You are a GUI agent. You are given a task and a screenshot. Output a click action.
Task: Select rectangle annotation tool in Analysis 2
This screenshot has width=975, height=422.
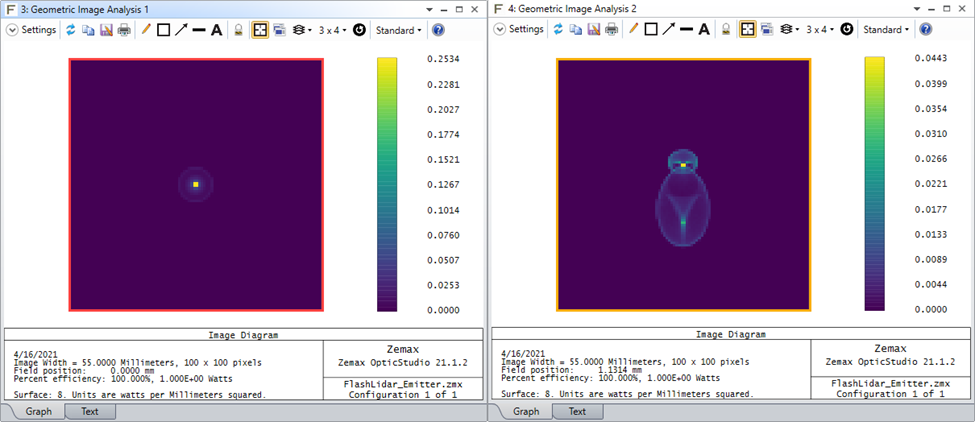[651, 30]
